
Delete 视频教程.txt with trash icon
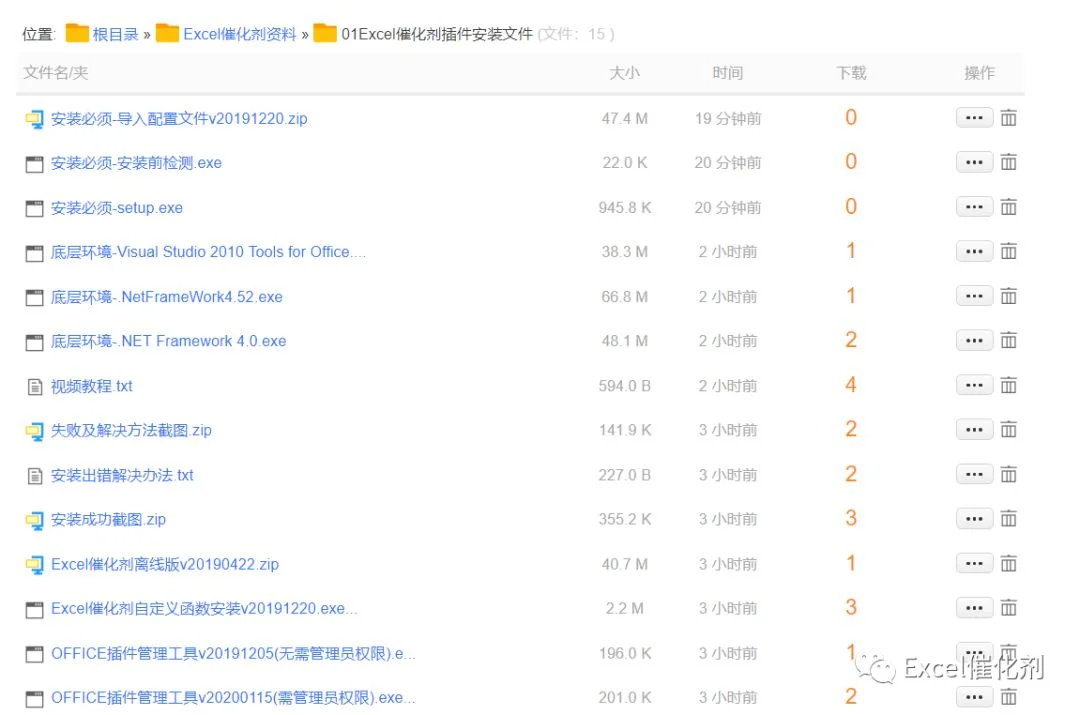[x=1008, y=385]
